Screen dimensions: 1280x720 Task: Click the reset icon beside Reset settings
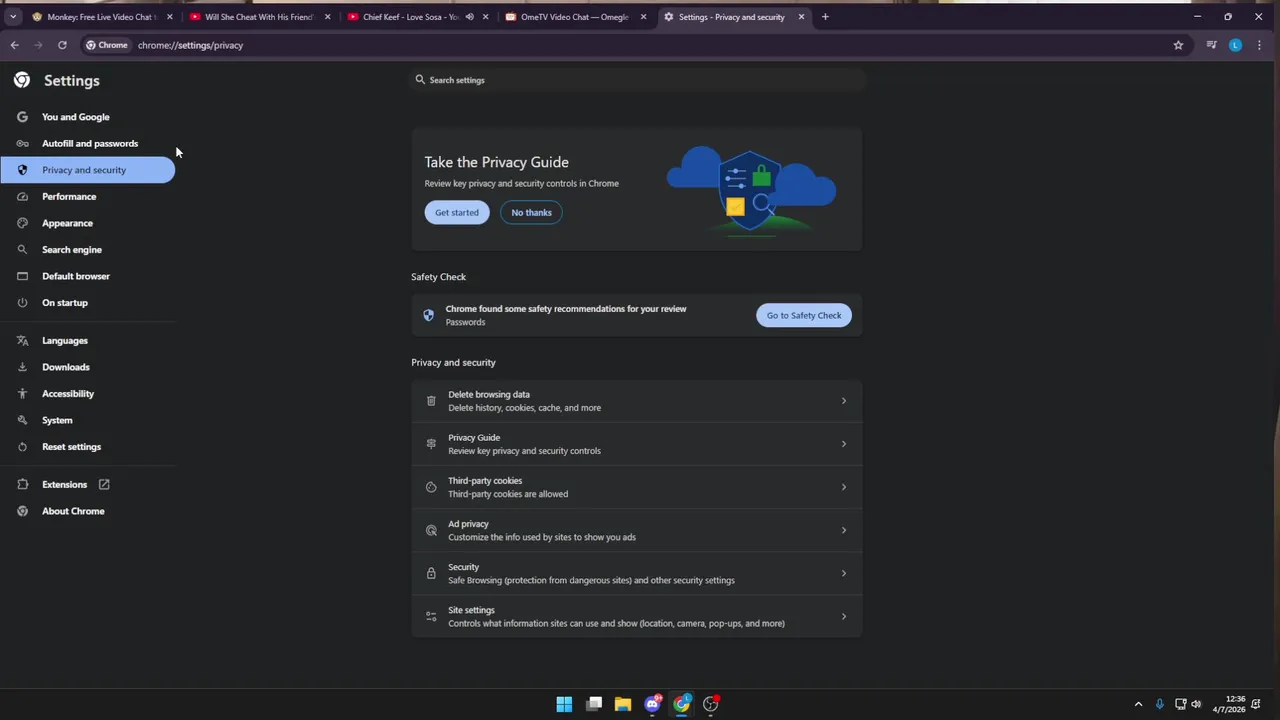22,447
